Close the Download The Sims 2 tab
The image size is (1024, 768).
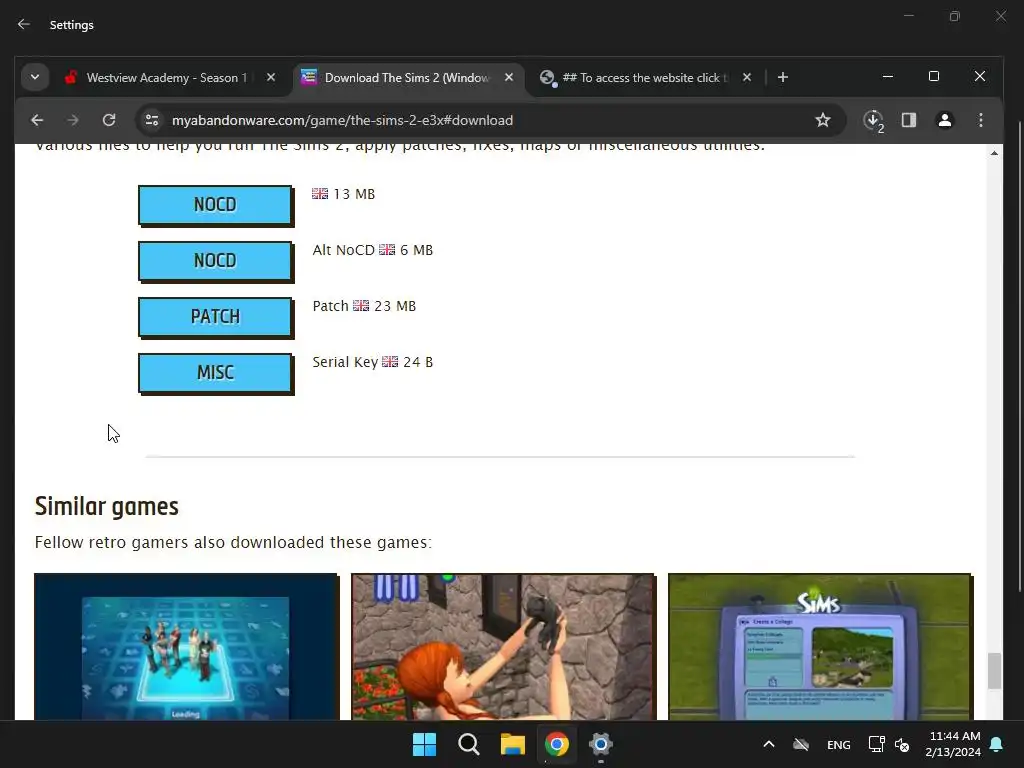509,77
